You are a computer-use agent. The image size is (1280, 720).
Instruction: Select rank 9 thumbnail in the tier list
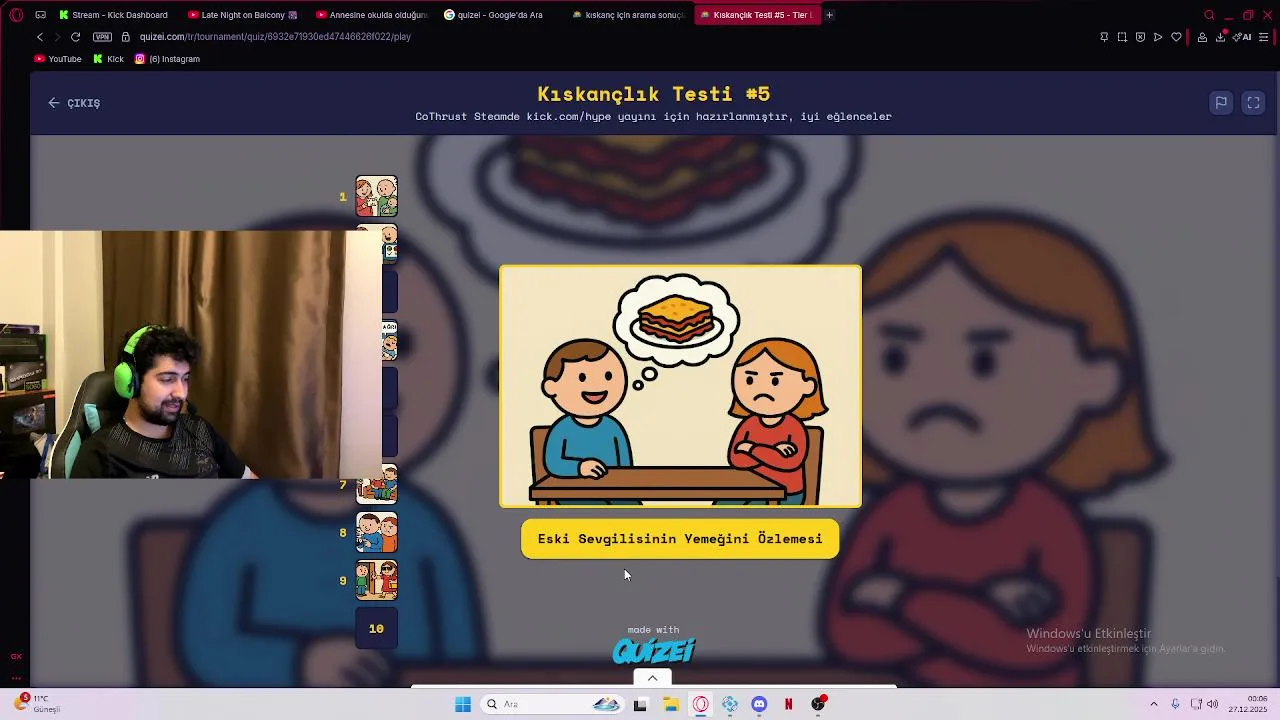pyautogui.click(x=377, y=581)
